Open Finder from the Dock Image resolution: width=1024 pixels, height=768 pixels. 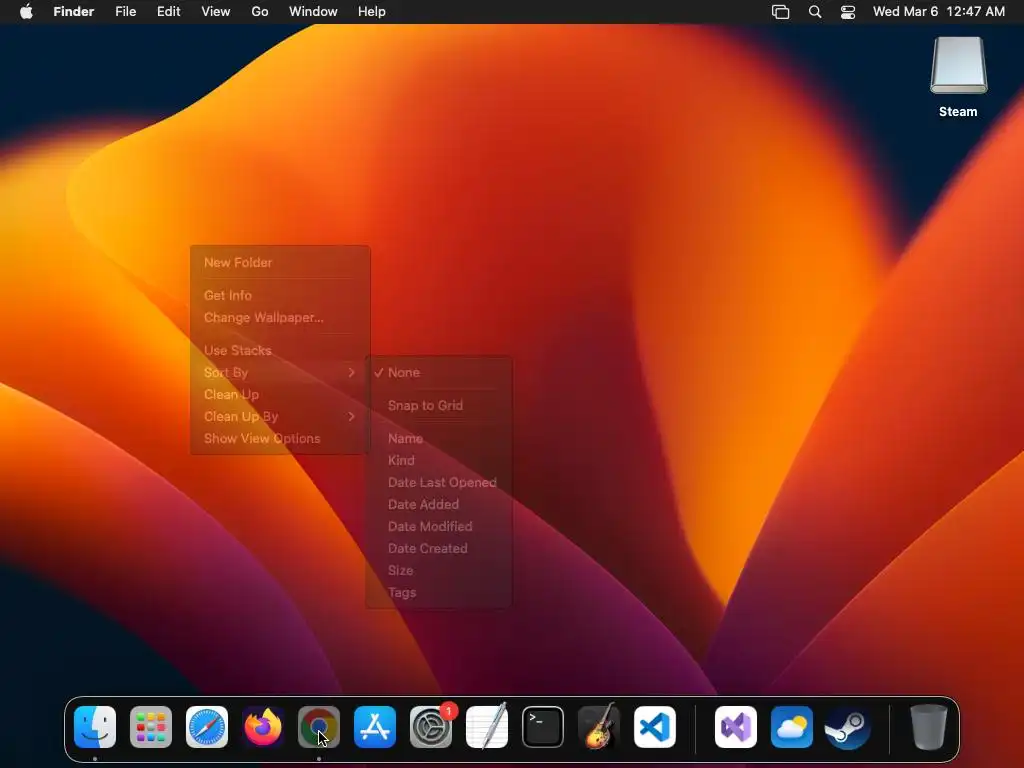click(95, 727)
